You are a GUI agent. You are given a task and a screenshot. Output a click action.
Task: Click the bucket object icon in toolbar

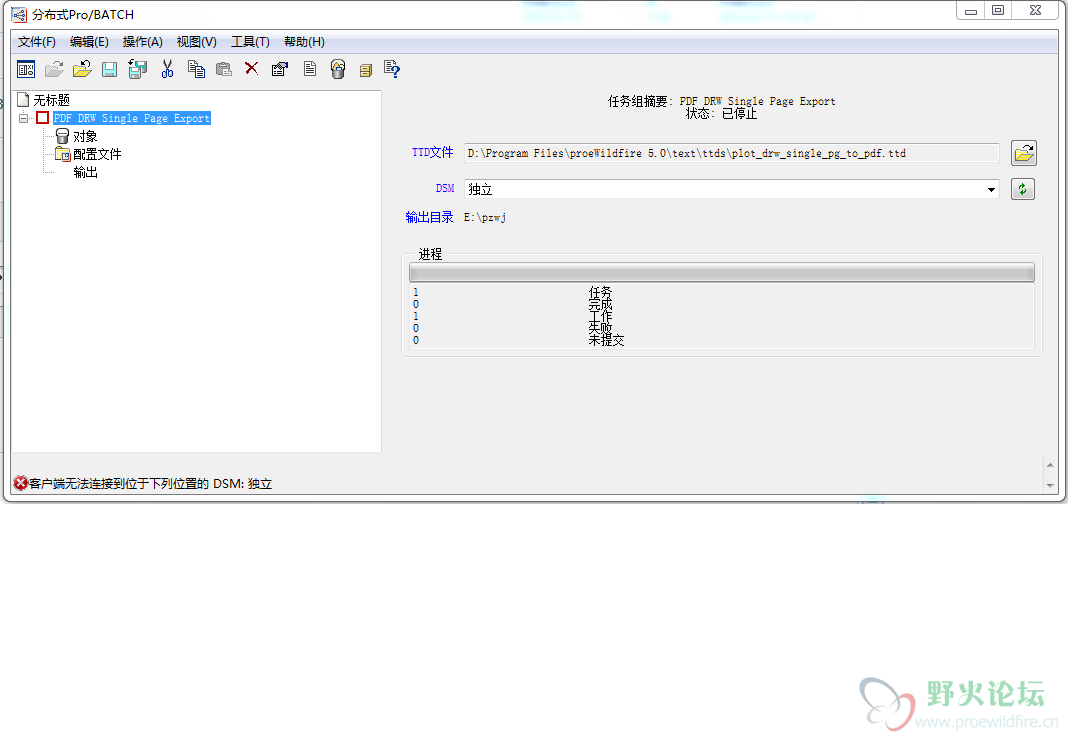tap(338, 69)
